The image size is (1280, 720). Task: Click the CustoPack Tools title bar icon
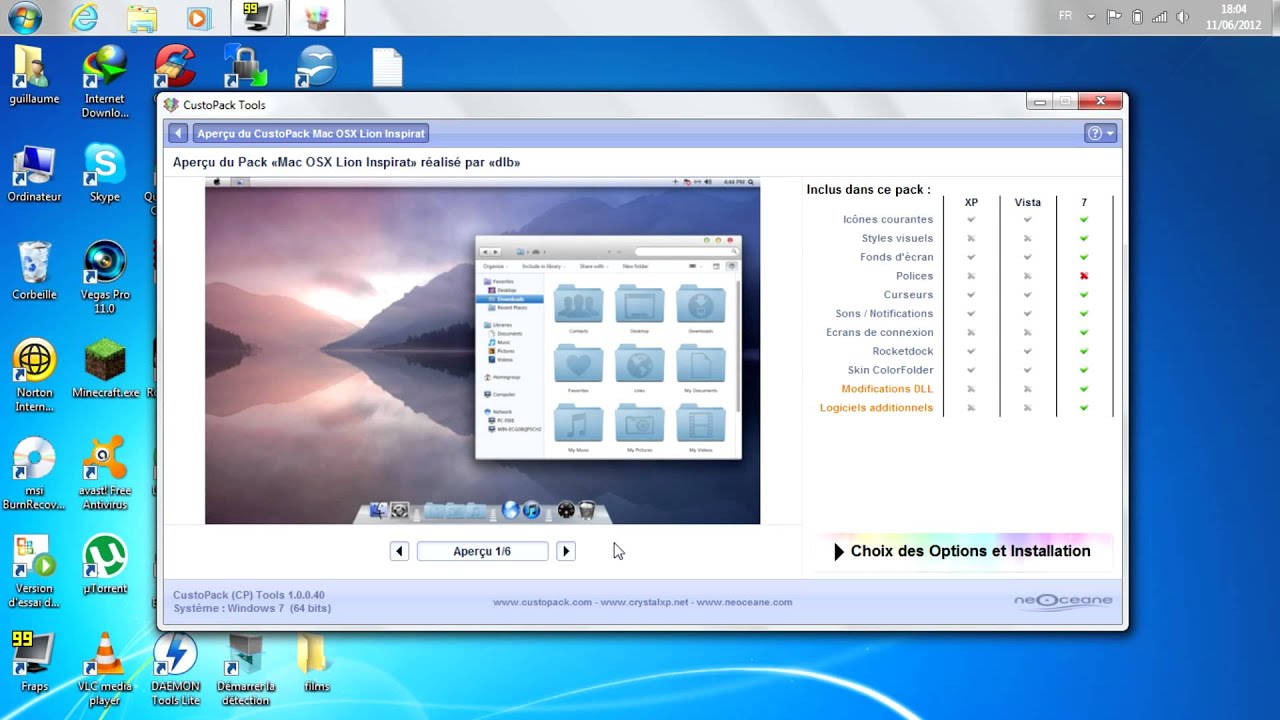pos(171,105)
